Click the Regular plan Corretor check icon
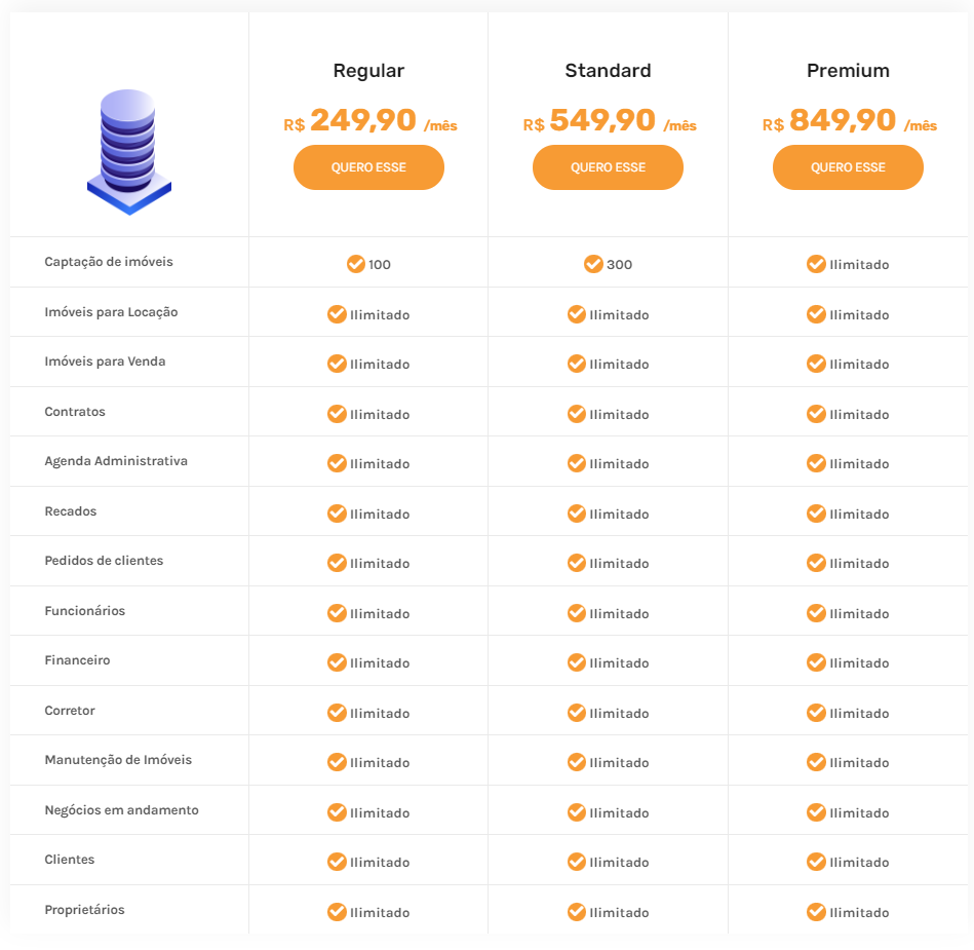 pos(337,713)
